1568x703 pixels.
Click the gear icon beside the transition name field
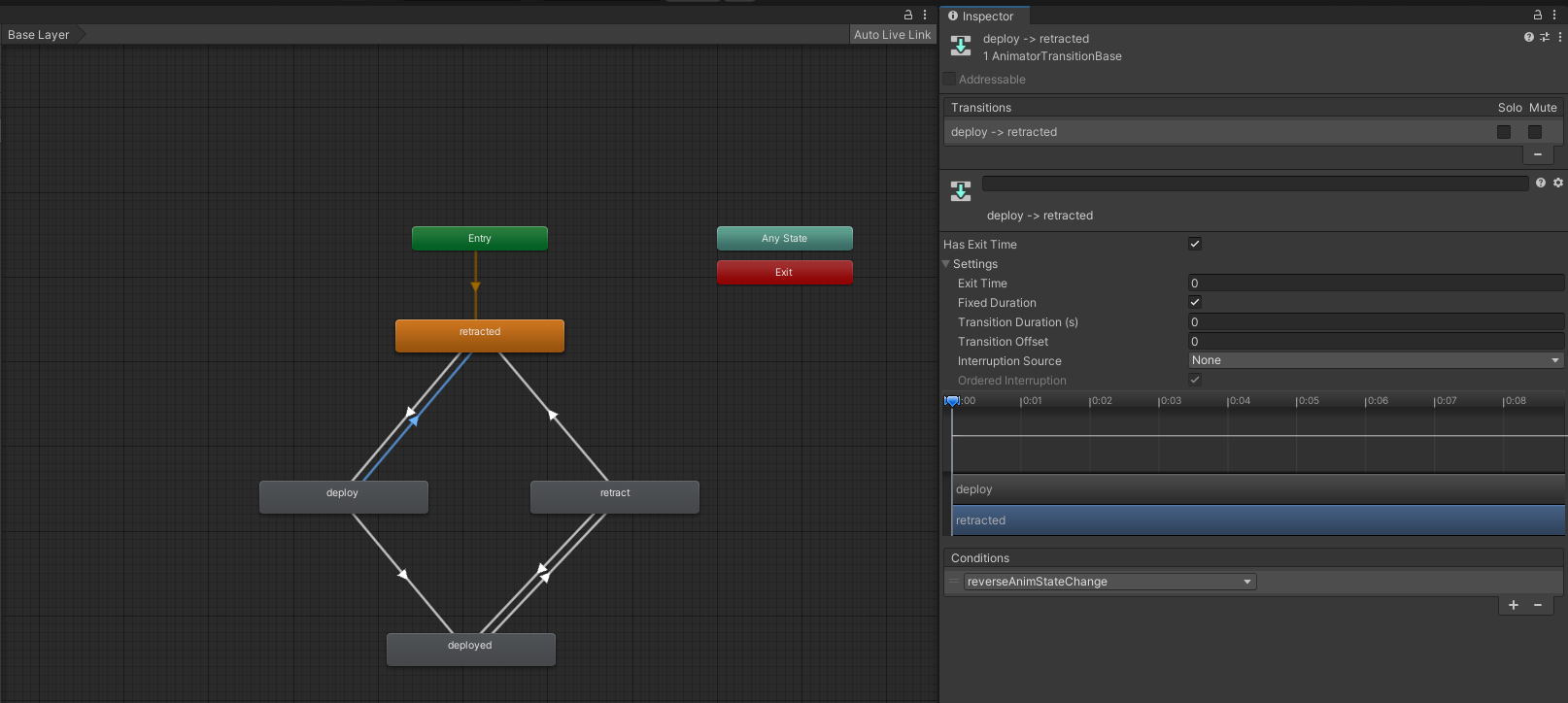pos(1558,183)
